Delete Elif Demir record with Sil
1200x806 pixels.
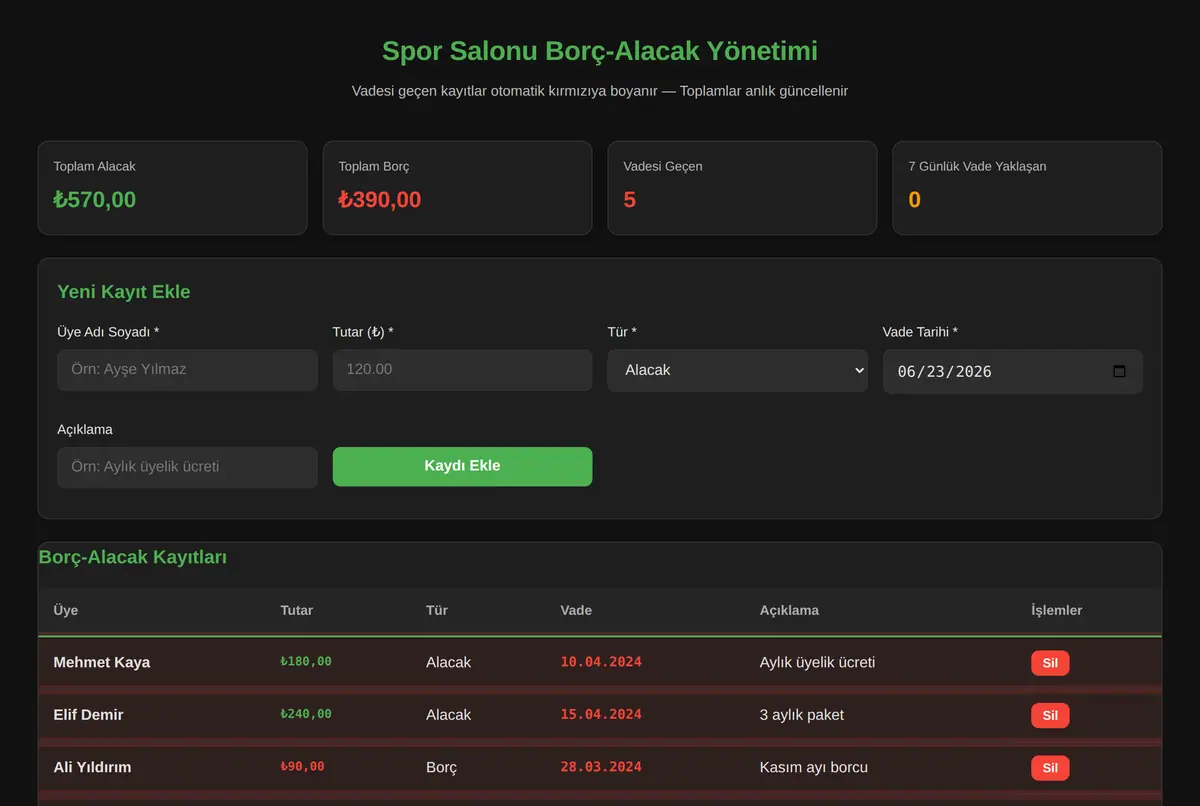coord(1050,715)
